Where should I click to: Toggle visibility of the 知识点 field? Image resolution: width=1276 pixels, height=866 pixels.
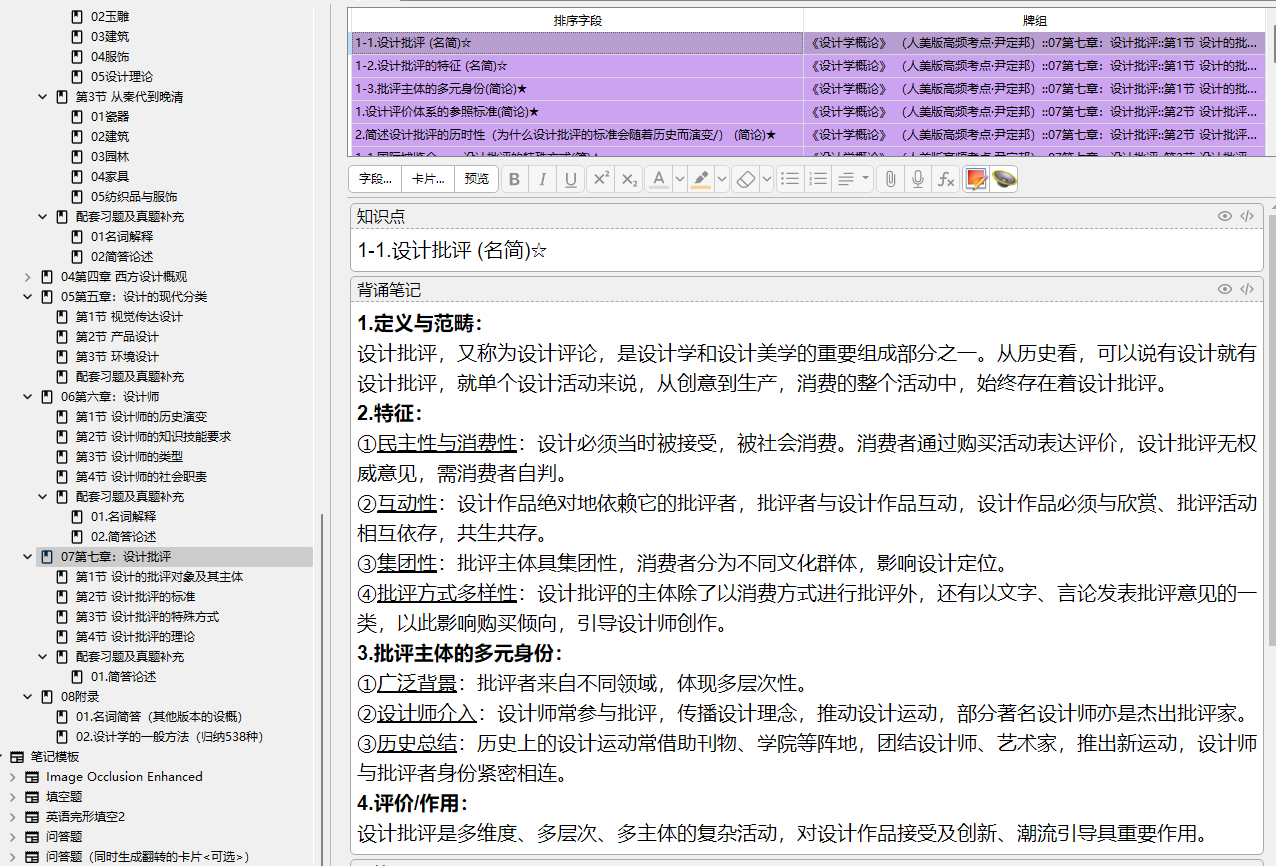click(x=1225, y=216)
